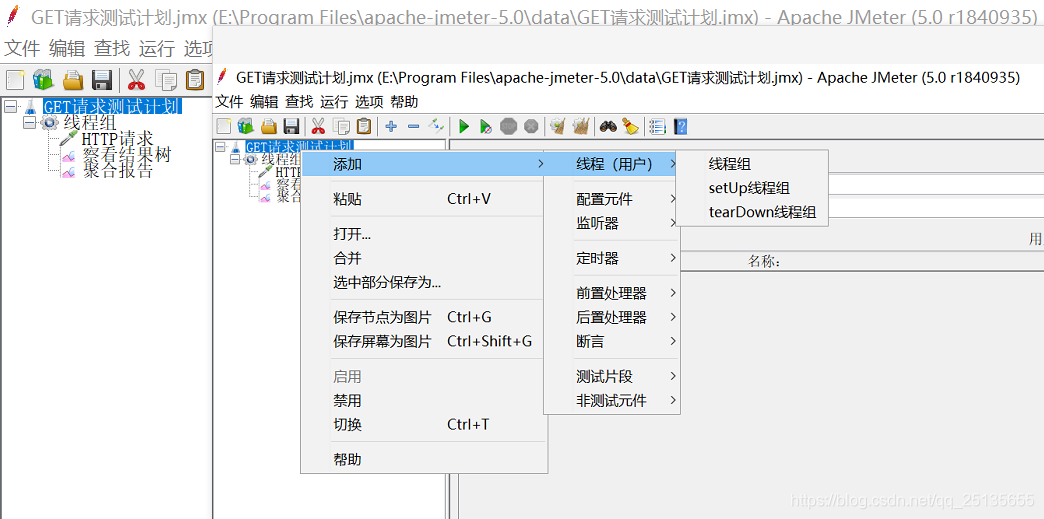Select 切换 Ctrl+T in the context menu
This screenshot has width=1044, height=519.
click(x=423, y=424)
